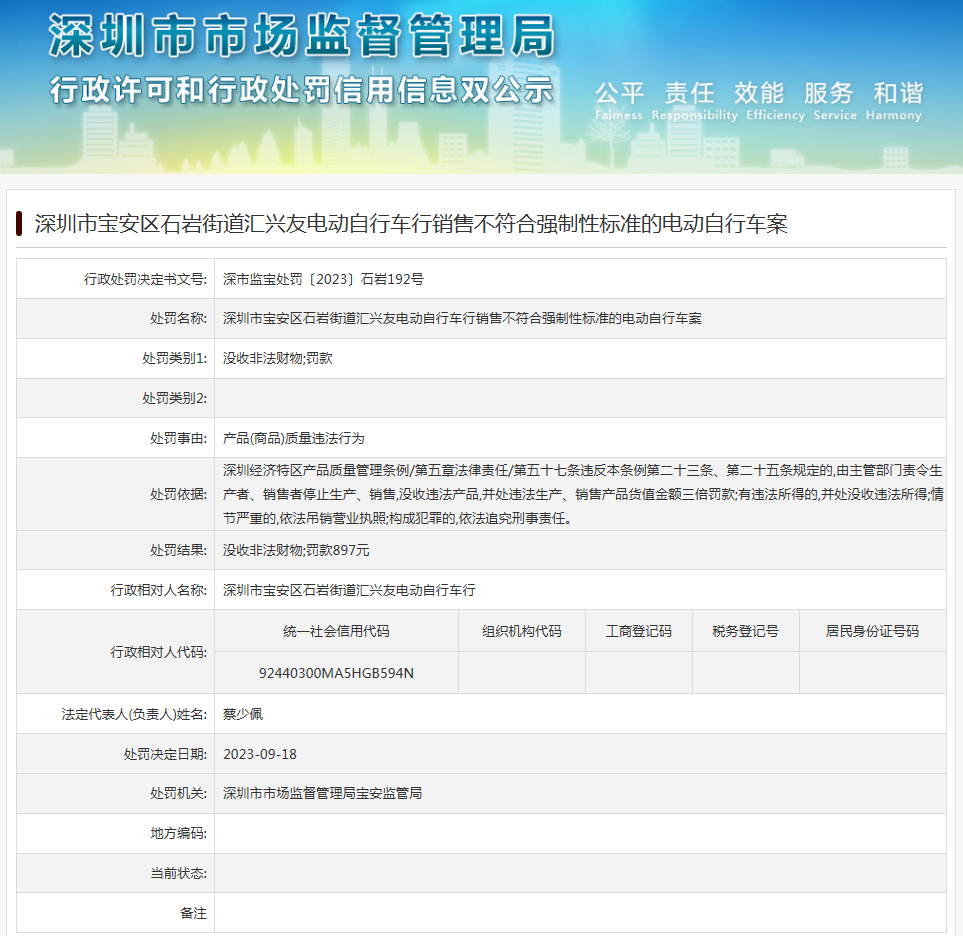This screenshot has width=963, height=936.
Task: Click the 和谐 Harmony slogan text
Action: click(894, 101)
